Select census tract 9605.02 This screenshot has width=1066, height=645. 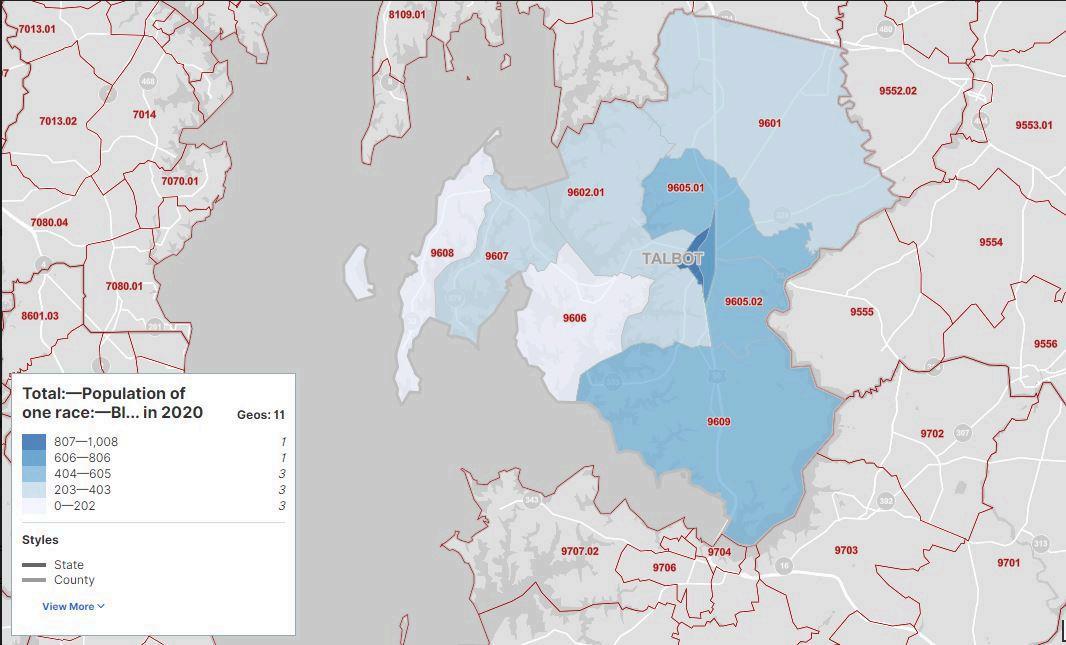[743, 301]
